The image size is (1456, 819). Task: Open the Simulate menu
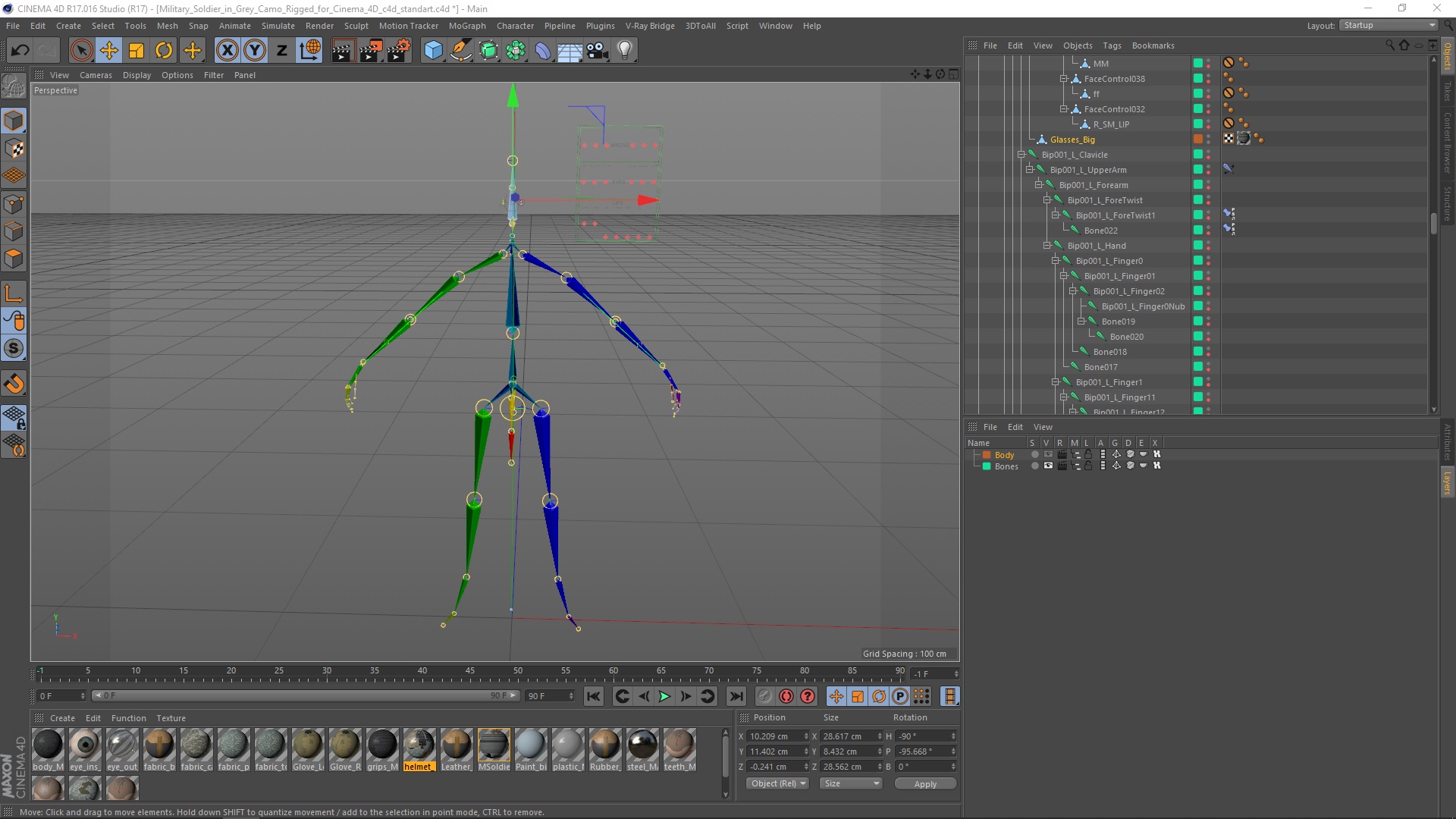point(278,26)
